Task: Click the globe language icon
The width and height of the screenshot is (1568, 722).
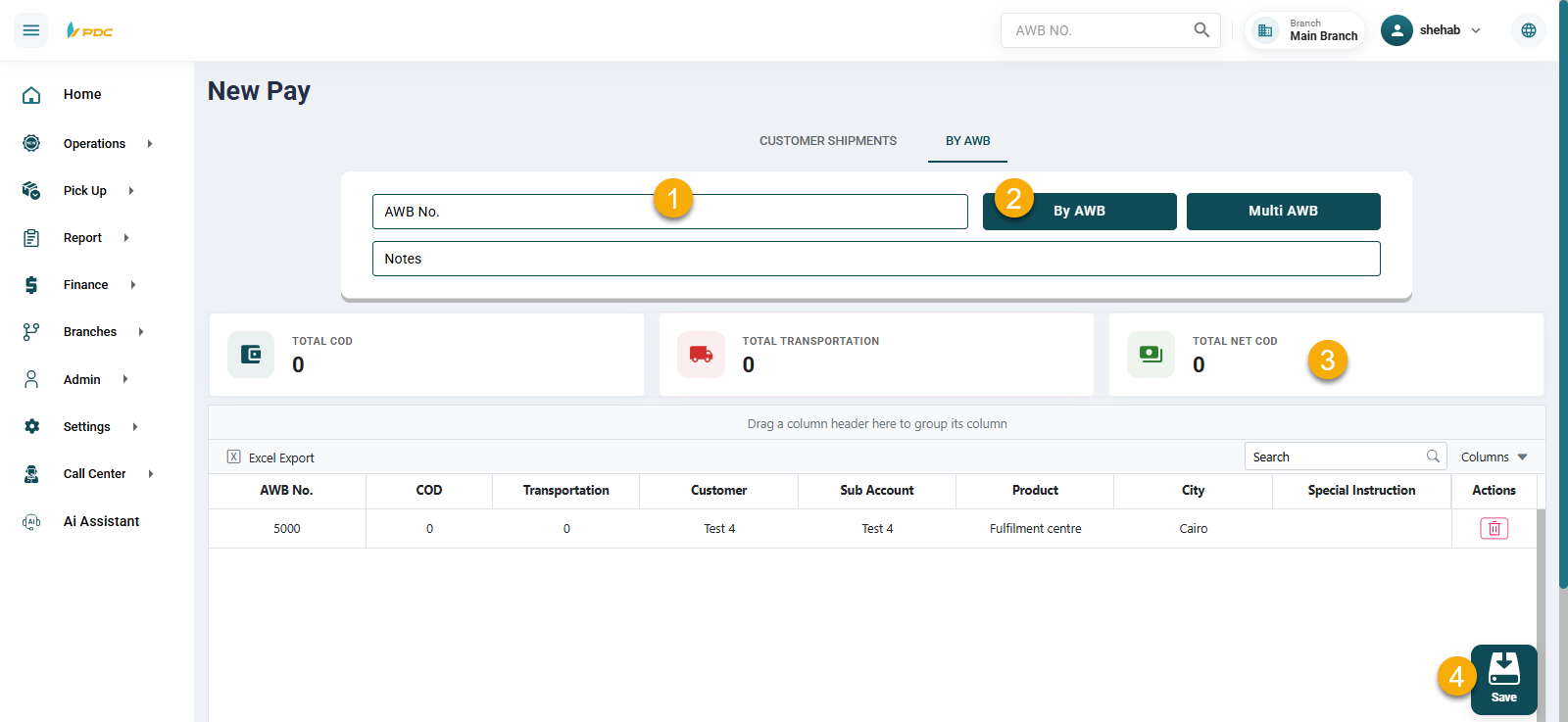Action: (1528, 30)
